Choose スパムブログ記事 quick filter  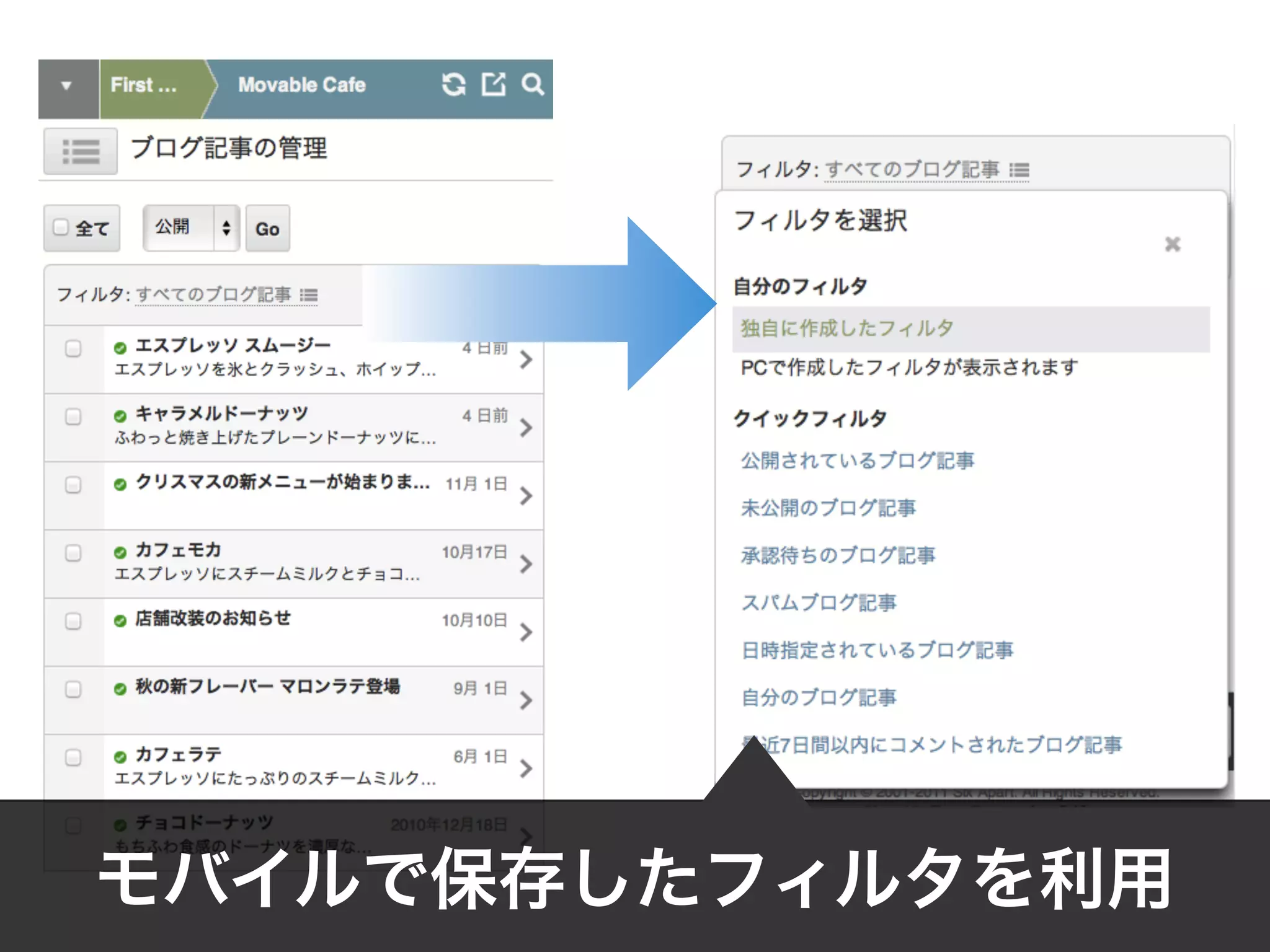[x=819, y=602]
